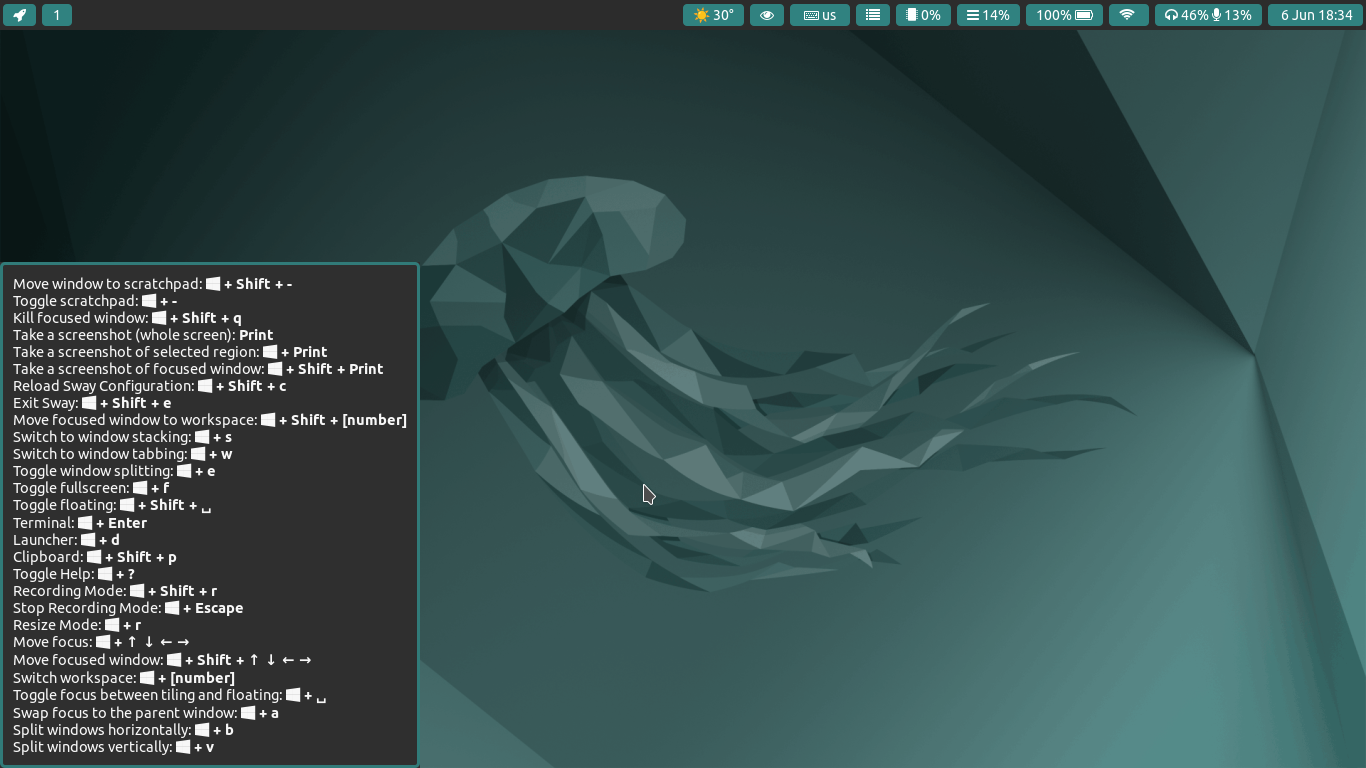Click "Toggle focus between tiling and floating" line
Screen dimensions: 1366x768
click(x=170, y=695)
